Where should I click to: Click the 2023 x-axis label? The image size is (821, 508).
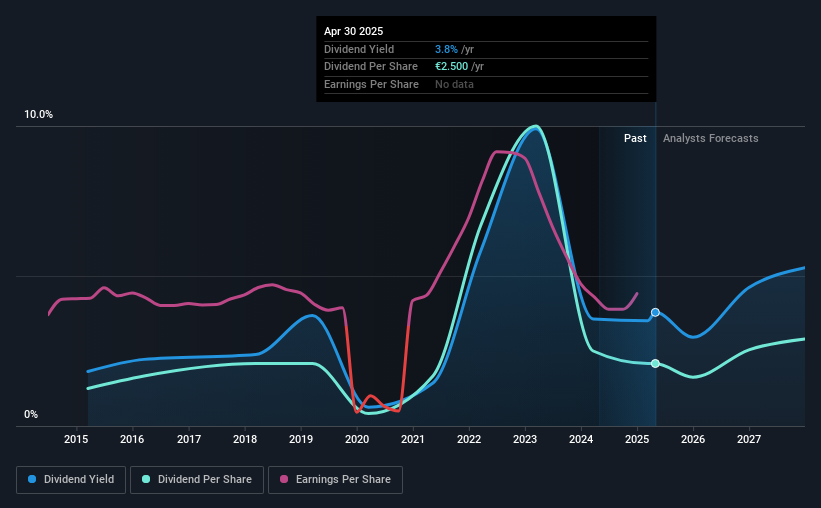click(x=525, y=439)
